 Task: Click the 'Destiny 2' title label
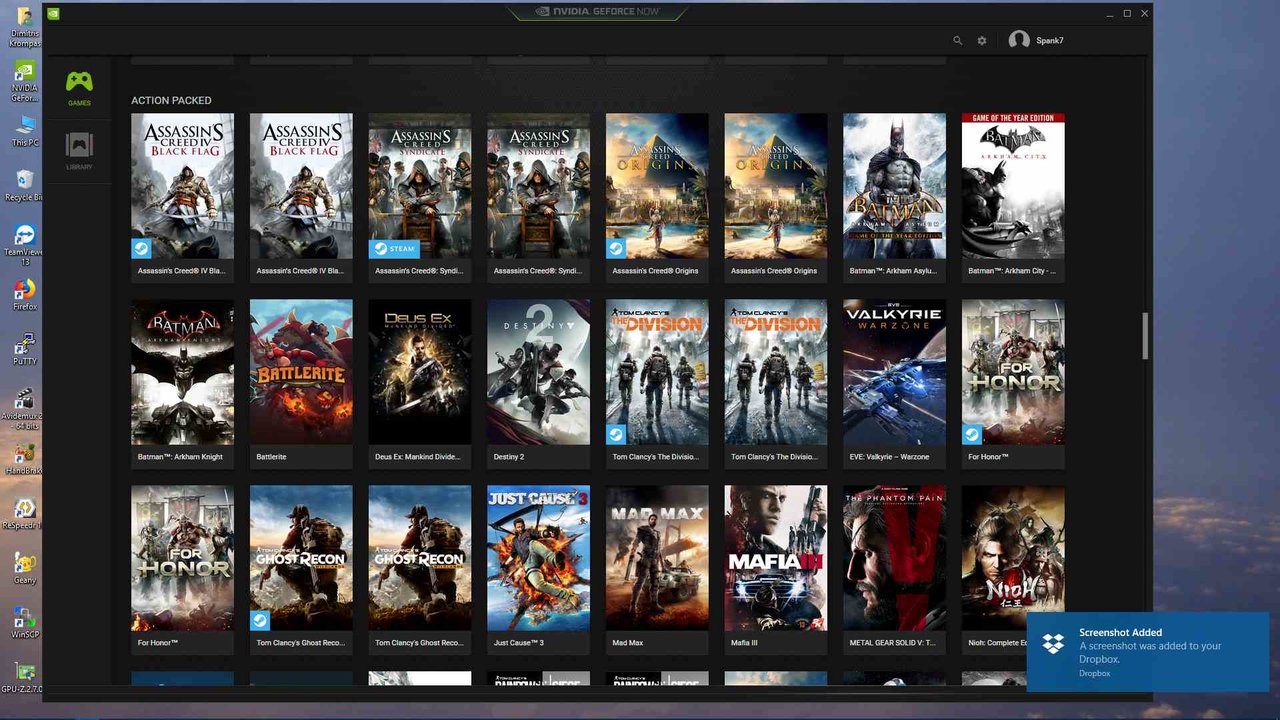tap(509, 457)
